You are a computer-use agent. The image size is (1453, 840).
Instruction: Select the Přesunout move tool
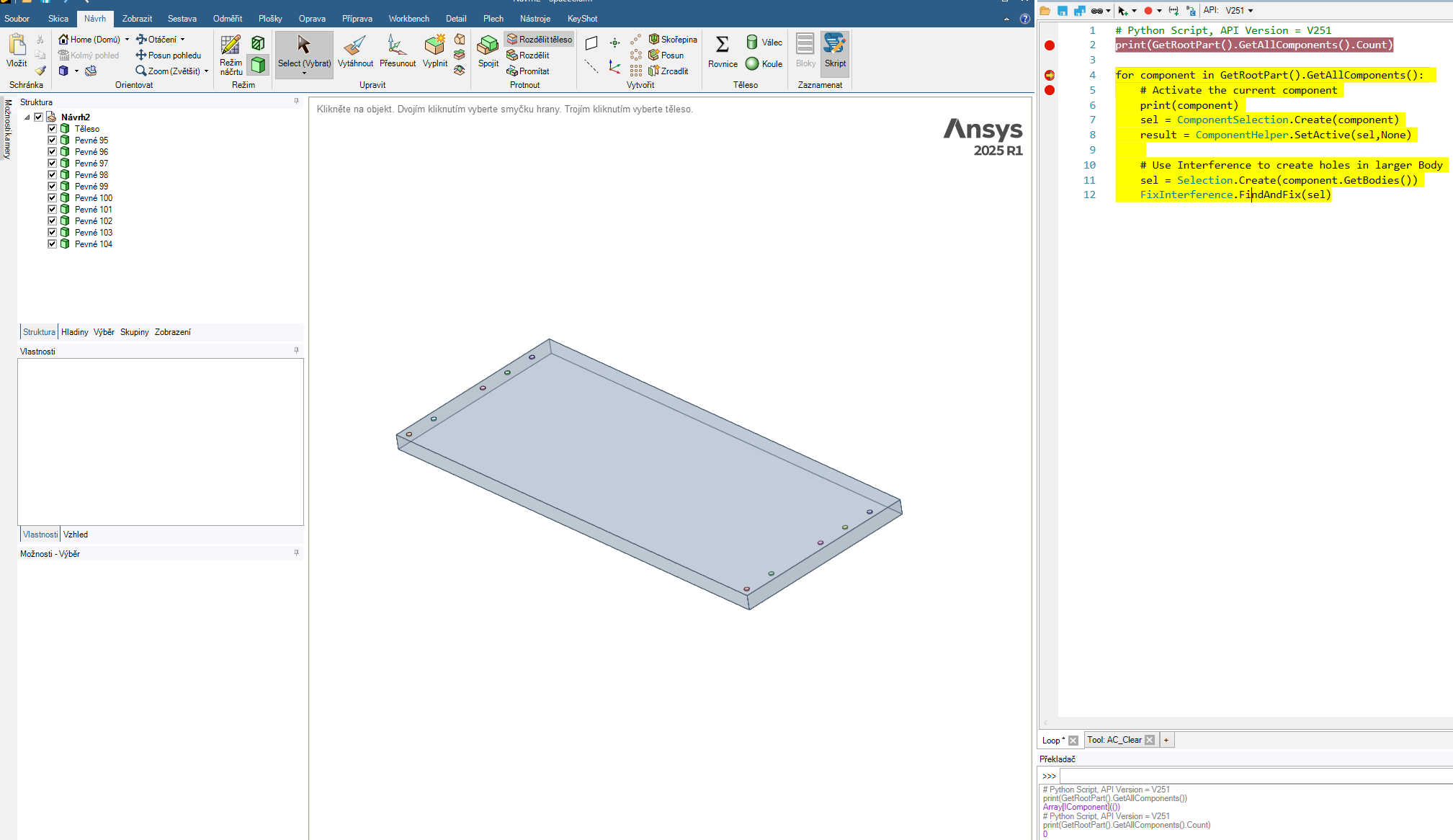coord(398,50)
